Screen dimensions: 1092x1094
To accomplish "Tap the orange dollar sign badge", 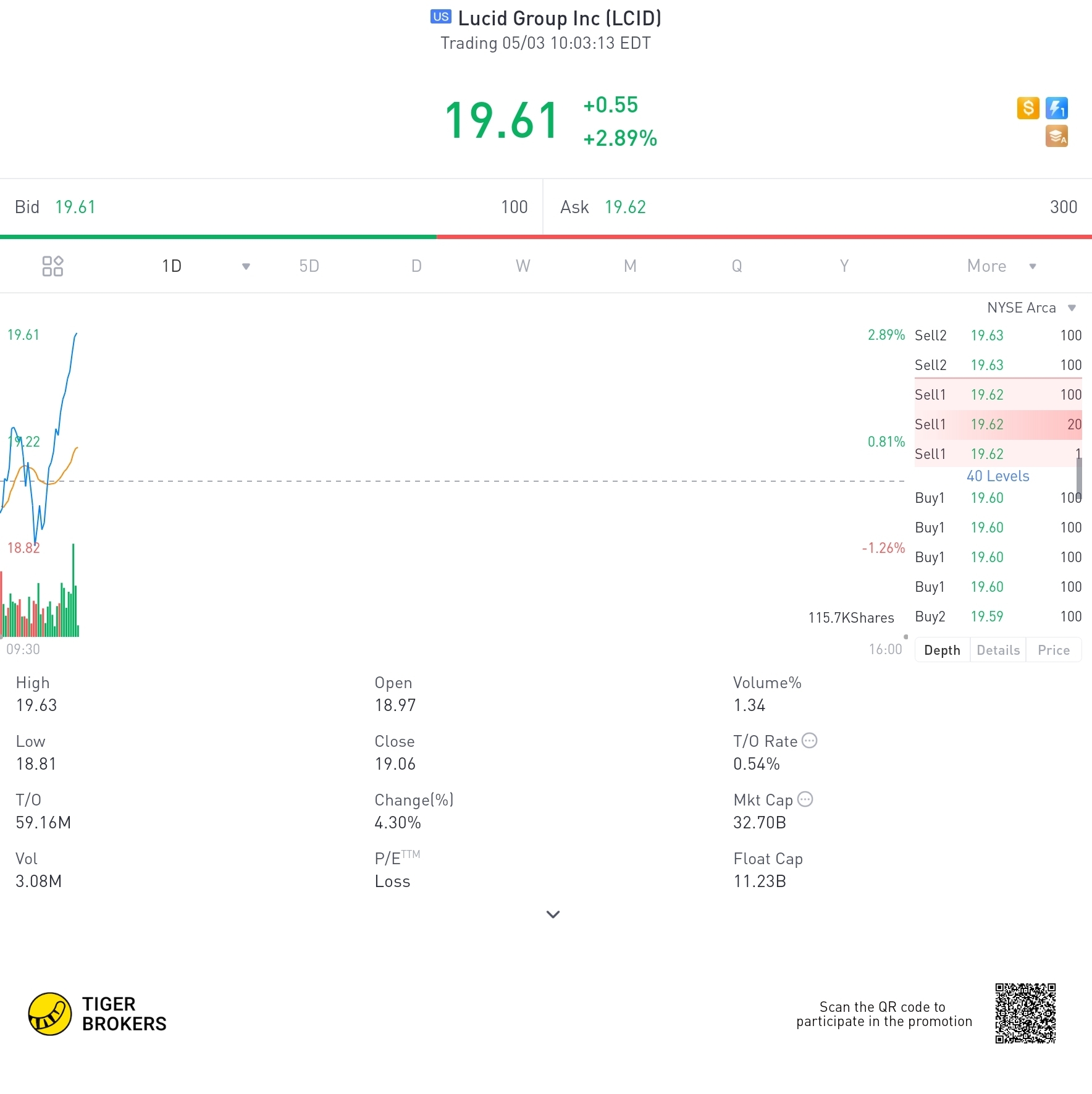I will tap(1028, 108).
